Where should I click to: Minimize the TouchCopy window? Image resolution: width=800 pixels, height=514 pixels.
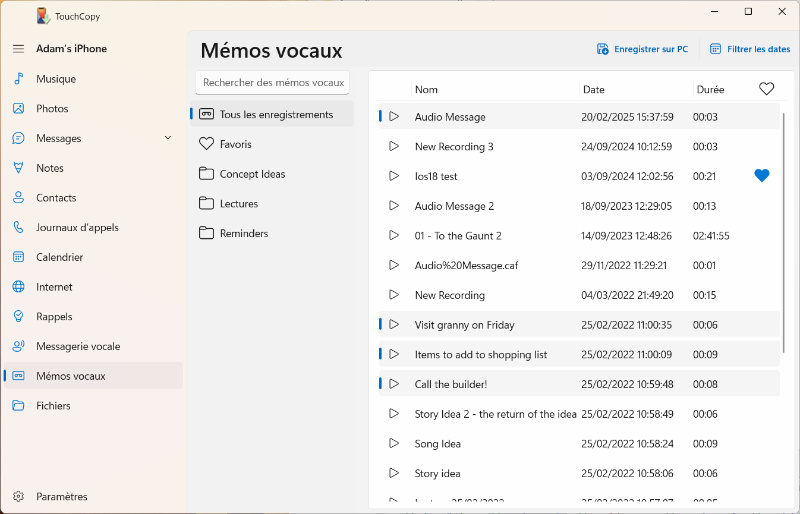coord(714,12)
